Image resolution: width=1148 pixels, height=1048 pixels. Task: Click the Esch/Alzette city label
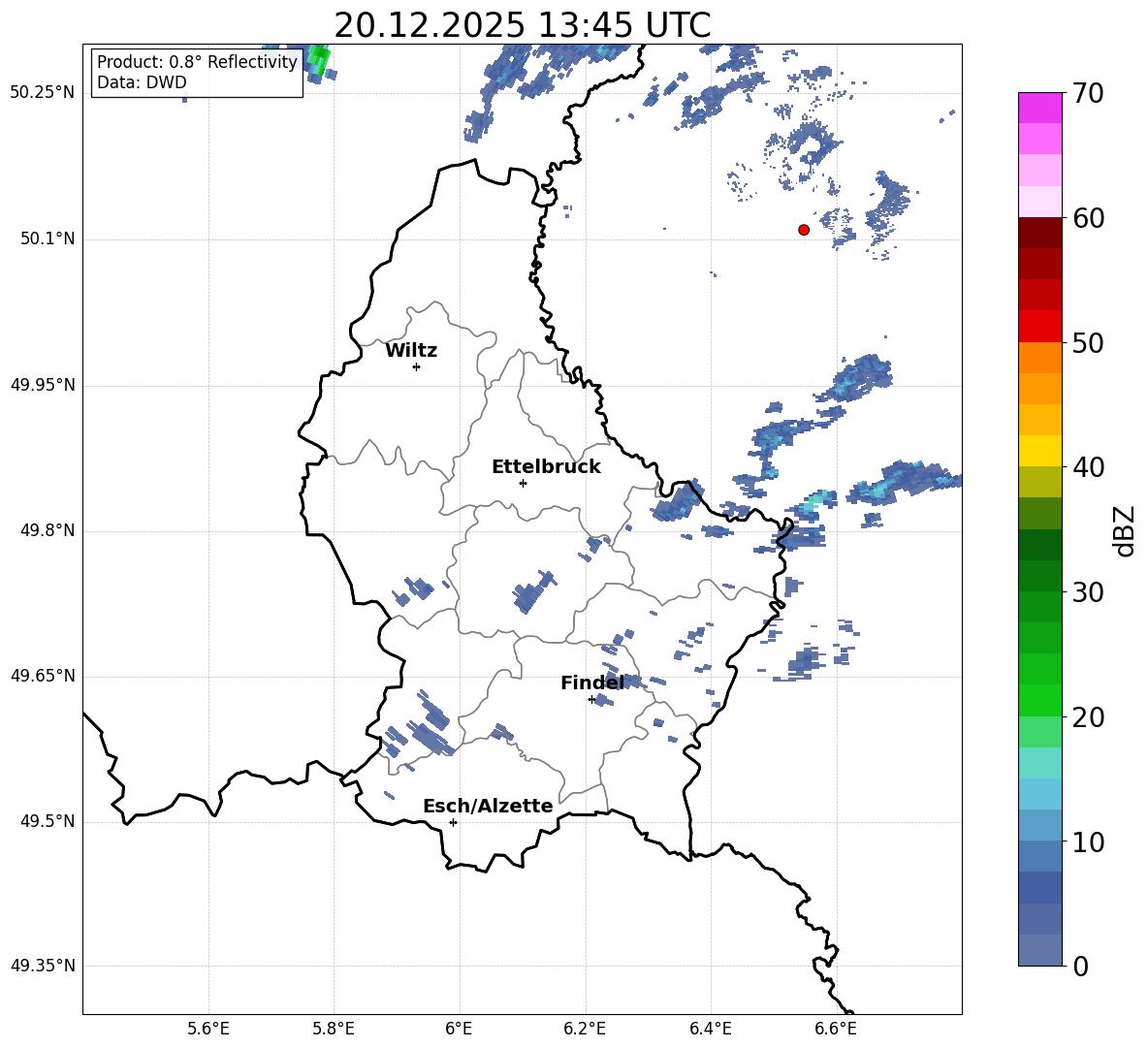(488, 806)
